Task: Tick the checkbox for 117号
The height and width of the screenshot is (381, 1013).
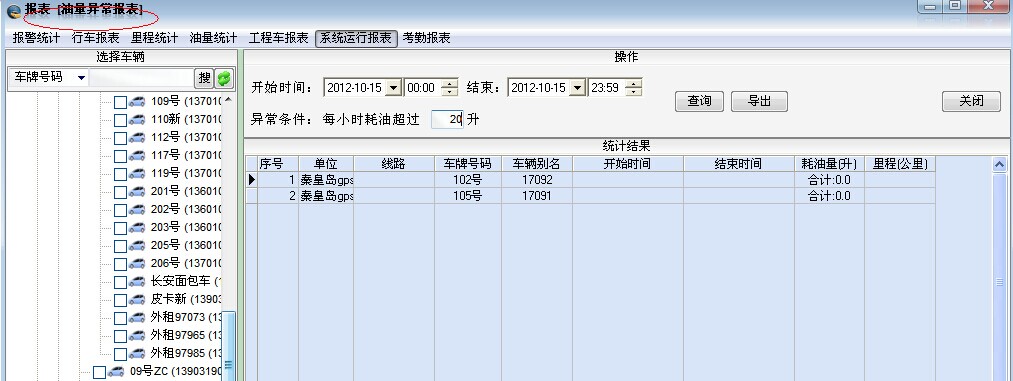Action: click(x=120, y=156)
